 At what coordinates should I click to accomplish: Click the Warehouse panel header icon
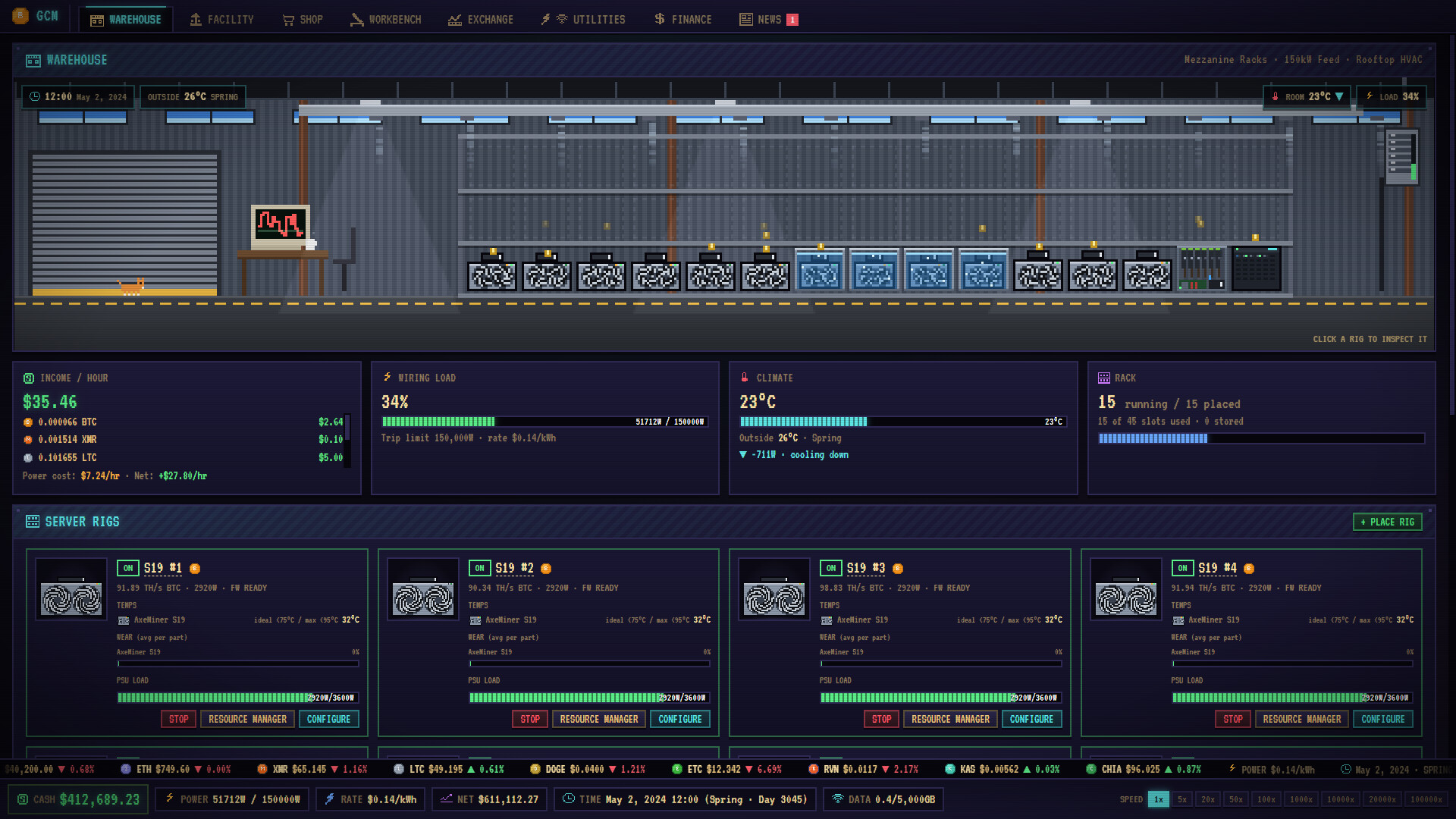(x=33, y=61)
